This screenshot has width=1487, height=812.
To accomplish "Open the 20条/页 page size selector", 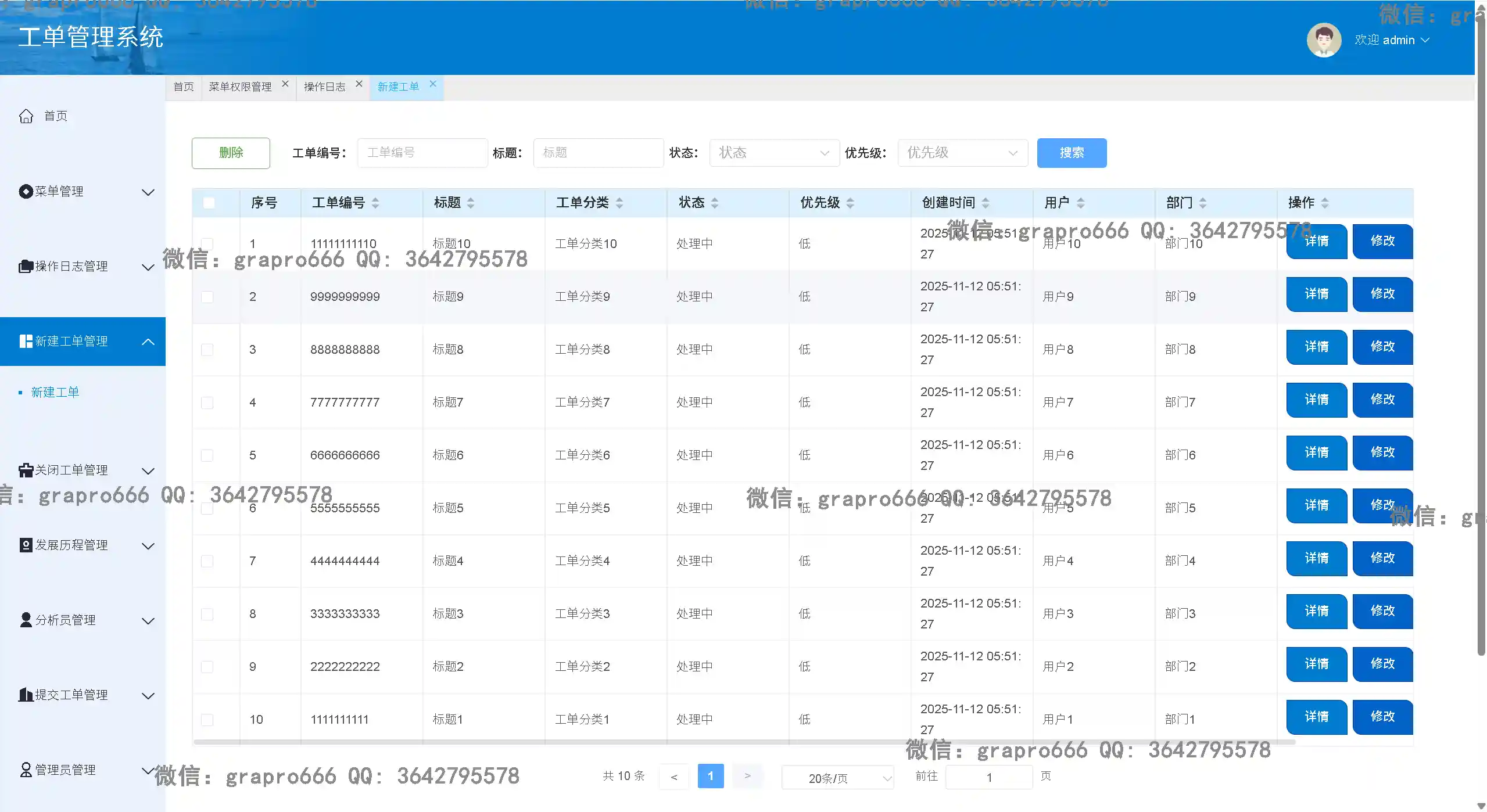I will pos(837,778).
